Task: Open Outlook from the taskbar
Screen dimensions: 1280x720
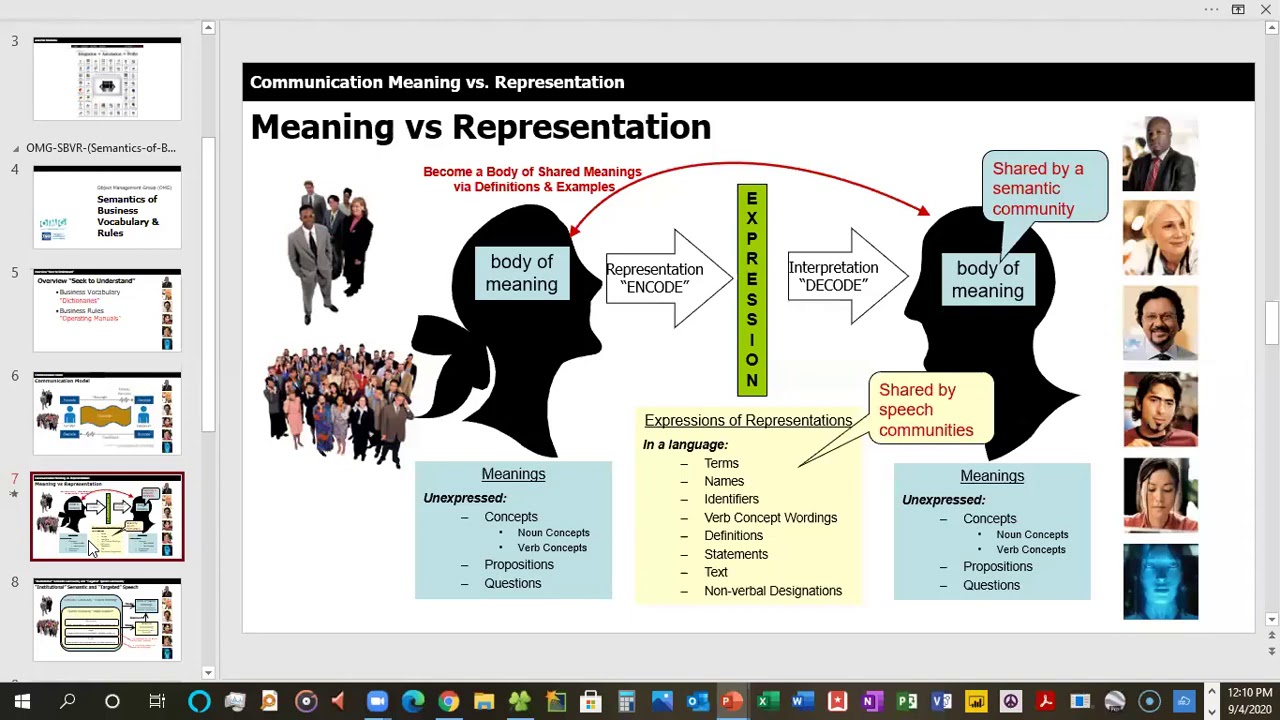Action: [697, 701]
